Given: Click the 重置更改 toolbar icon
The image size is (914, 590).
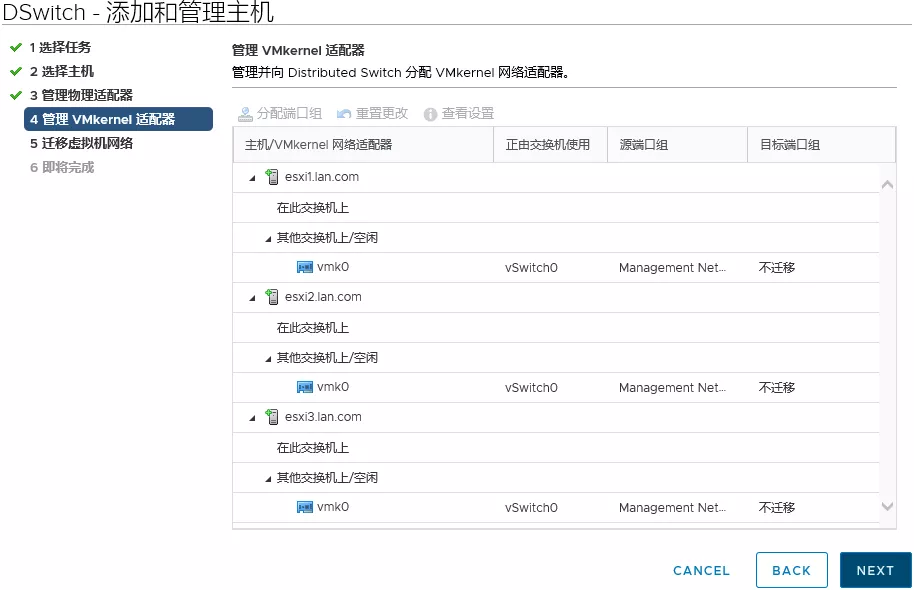Looking at the screenshot, I should click(x=344, y=114).
